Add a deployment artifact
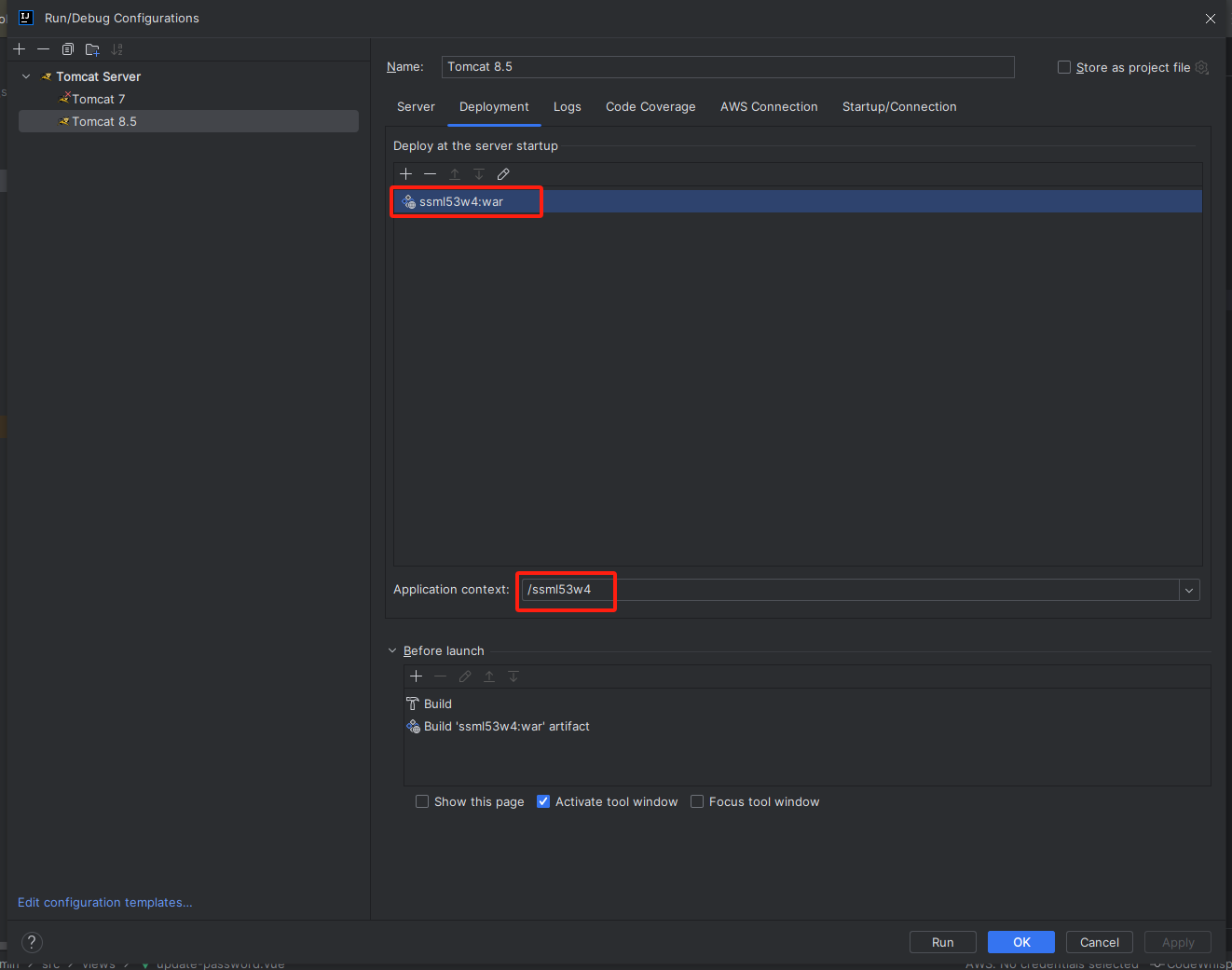Viewport: 1232px width, 970px height. [x=405, y=174]
